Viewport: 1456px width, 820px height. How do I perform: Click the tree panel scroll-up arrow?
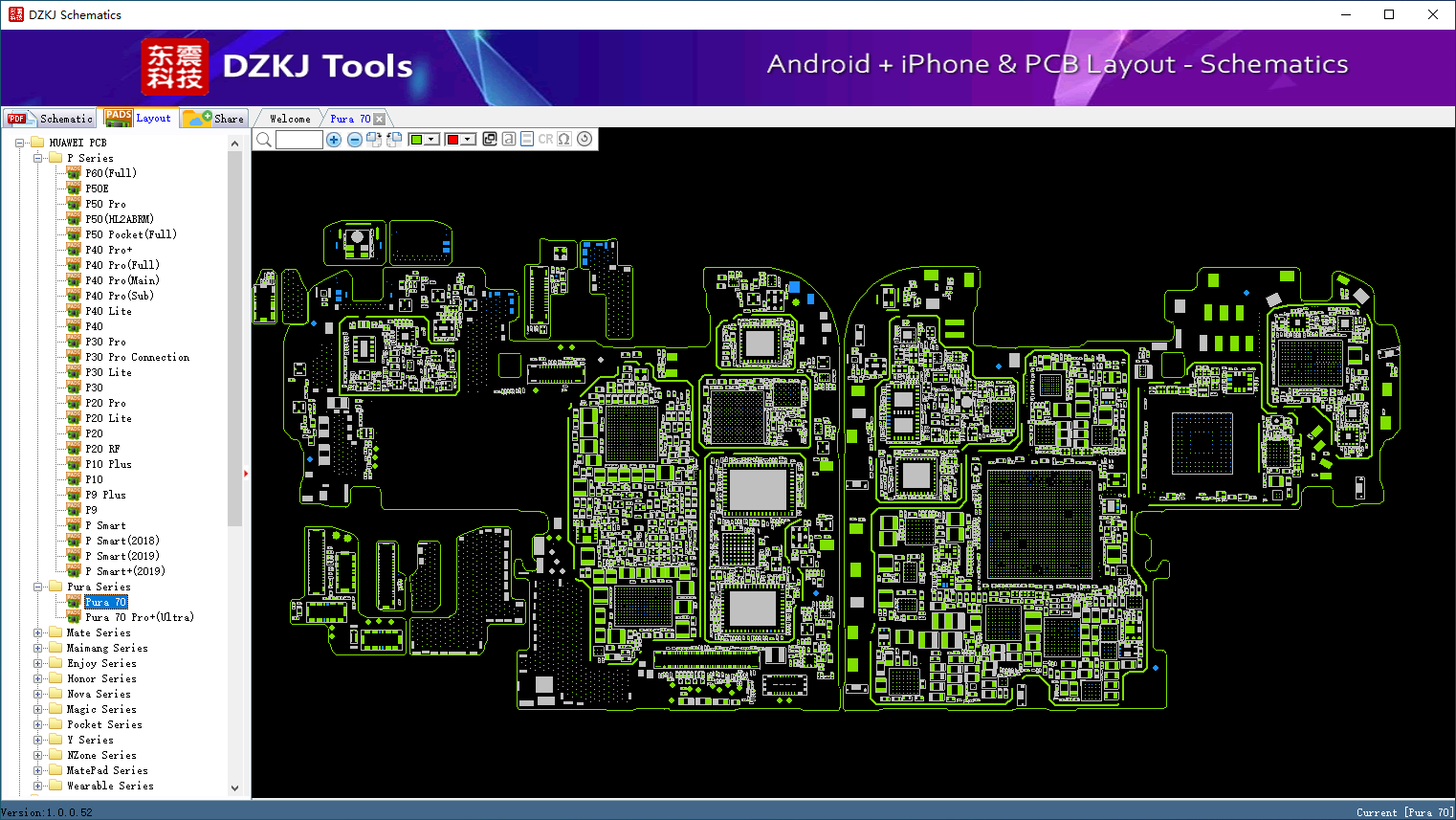235,144
